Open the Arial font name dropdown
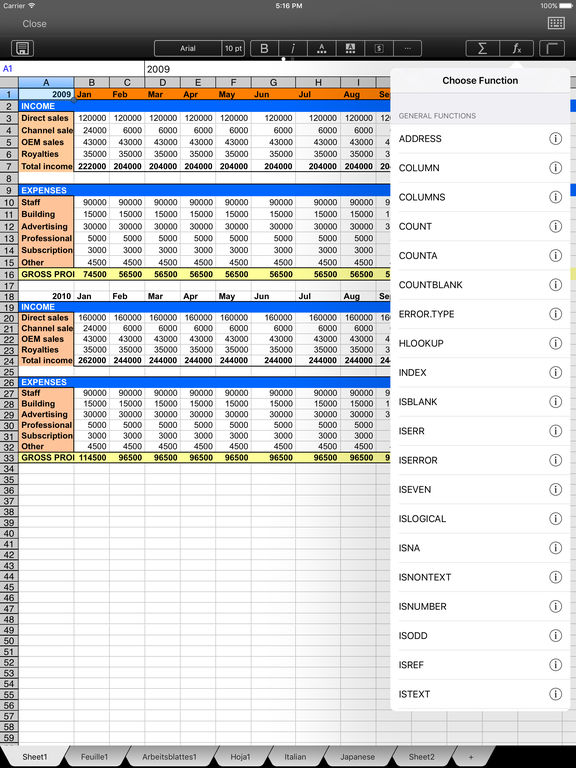576x768 pixels. pos(188,48)
